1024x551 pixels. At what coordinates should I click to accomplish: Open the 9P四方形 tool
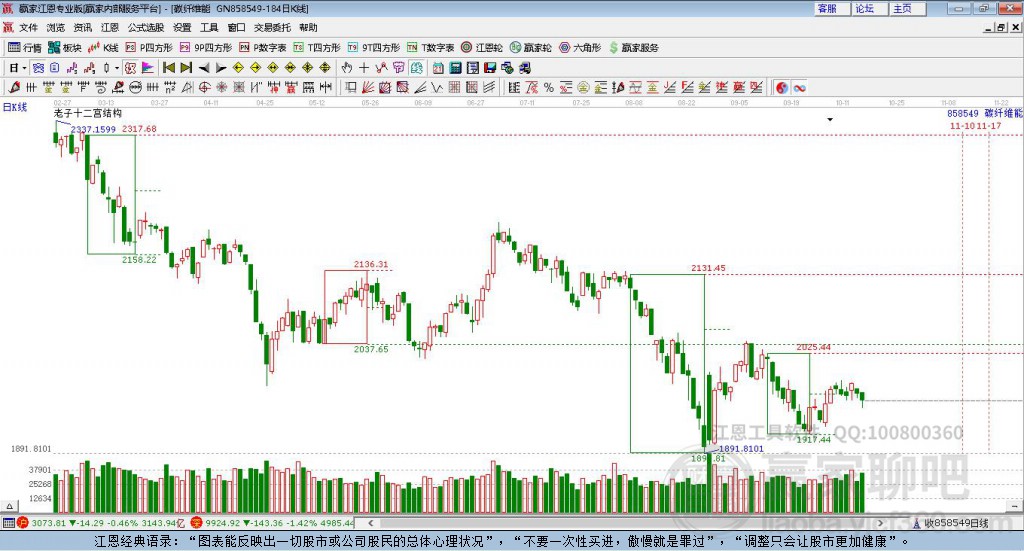[206, 48]
